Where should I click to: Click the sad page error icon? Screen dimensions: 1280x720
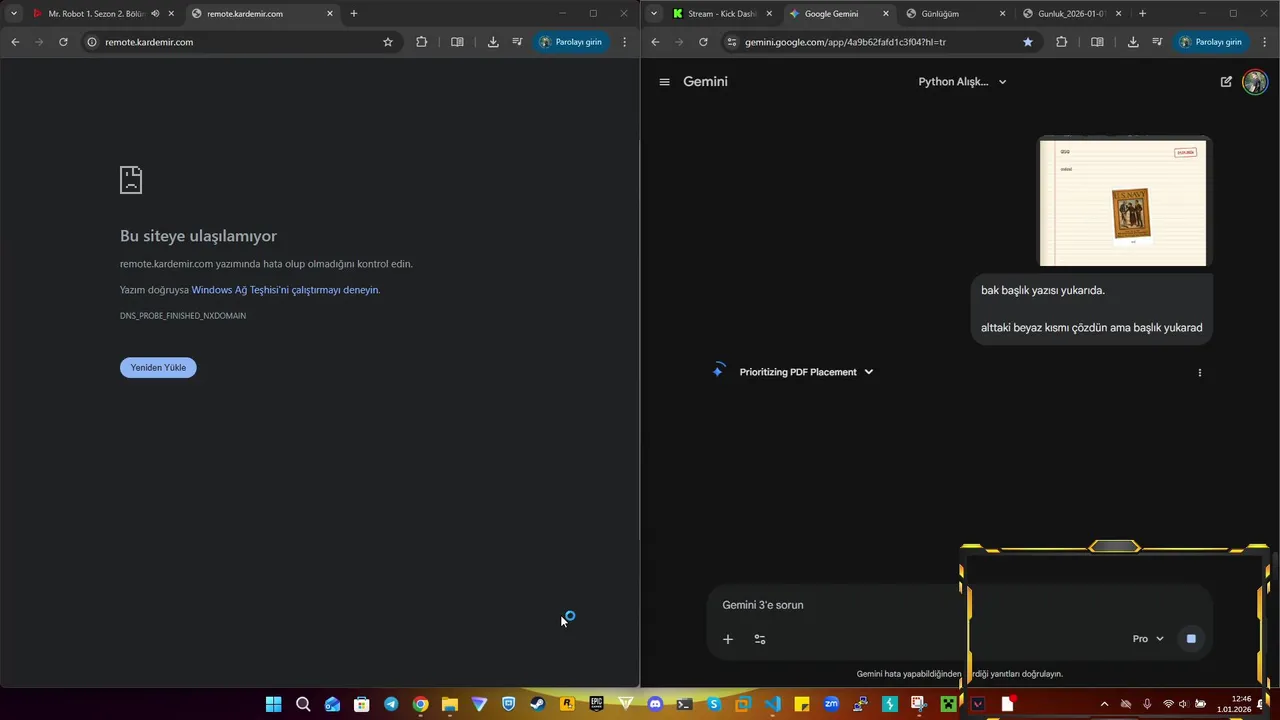coord(131,180)
